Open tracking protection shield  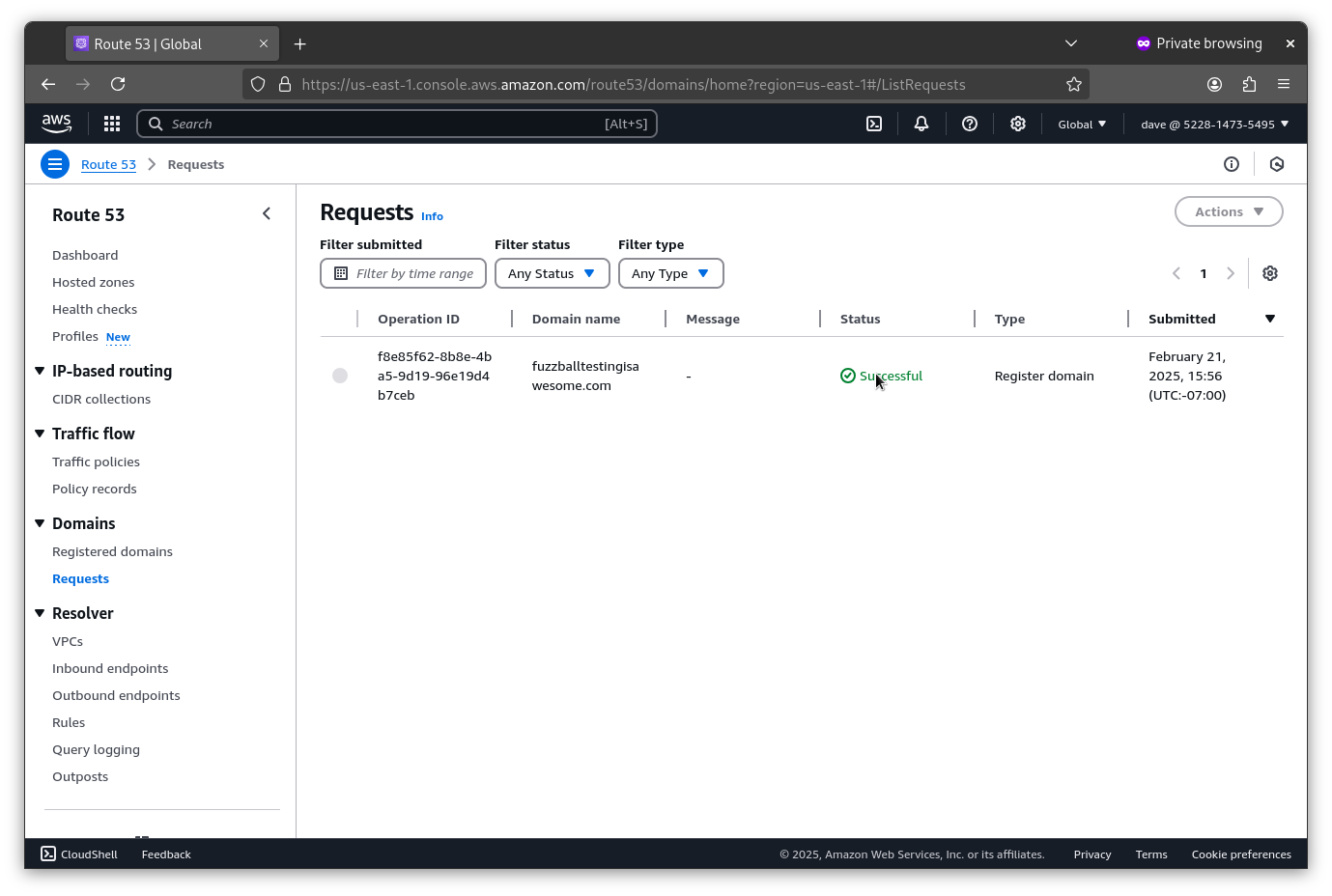pyautogui.click(x=258, y=84)
